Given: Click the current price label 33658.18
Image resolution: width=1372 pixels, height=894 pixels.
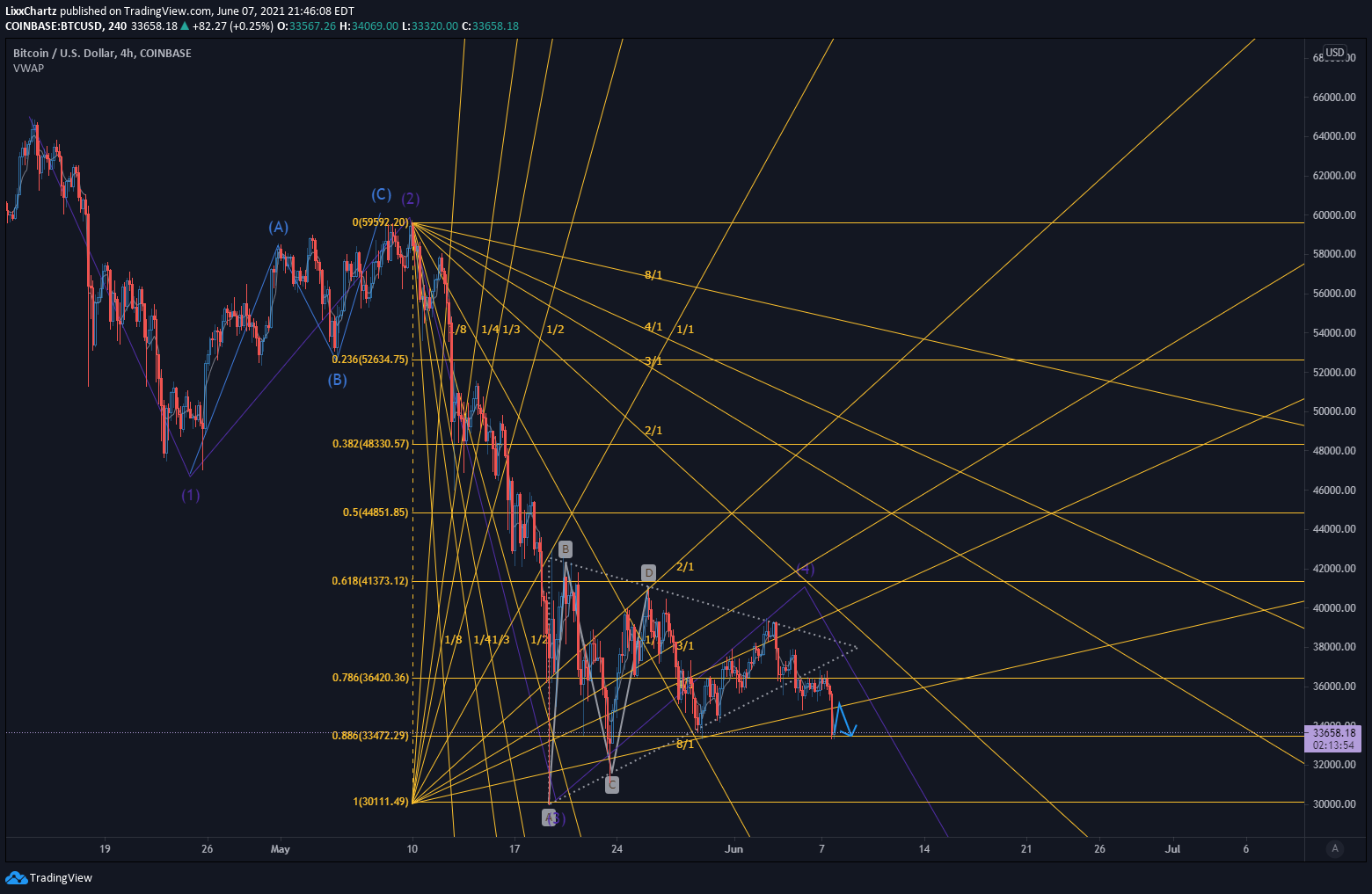Looking at the screenshot, I should click(1334, 731).
